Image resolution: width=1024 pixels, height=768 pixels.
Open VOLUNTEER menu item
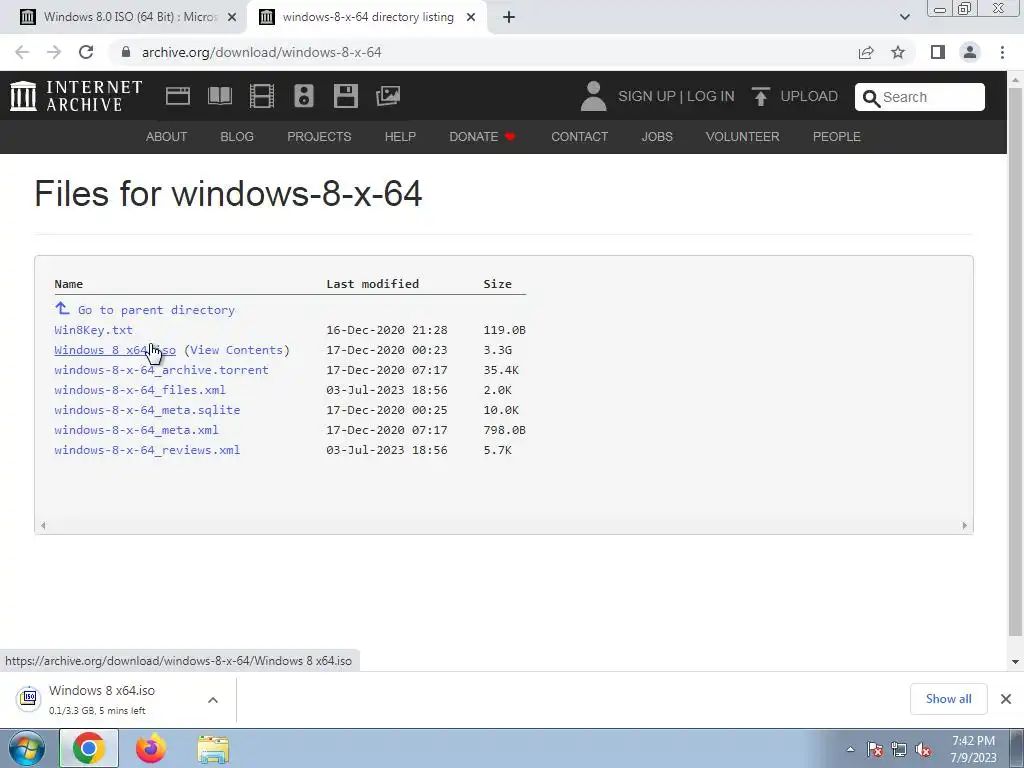click(x=743, y=136)
